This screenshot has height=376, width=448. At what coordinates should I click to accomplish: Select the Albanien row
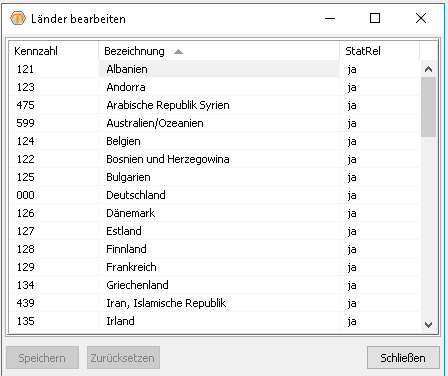(214, 69)
